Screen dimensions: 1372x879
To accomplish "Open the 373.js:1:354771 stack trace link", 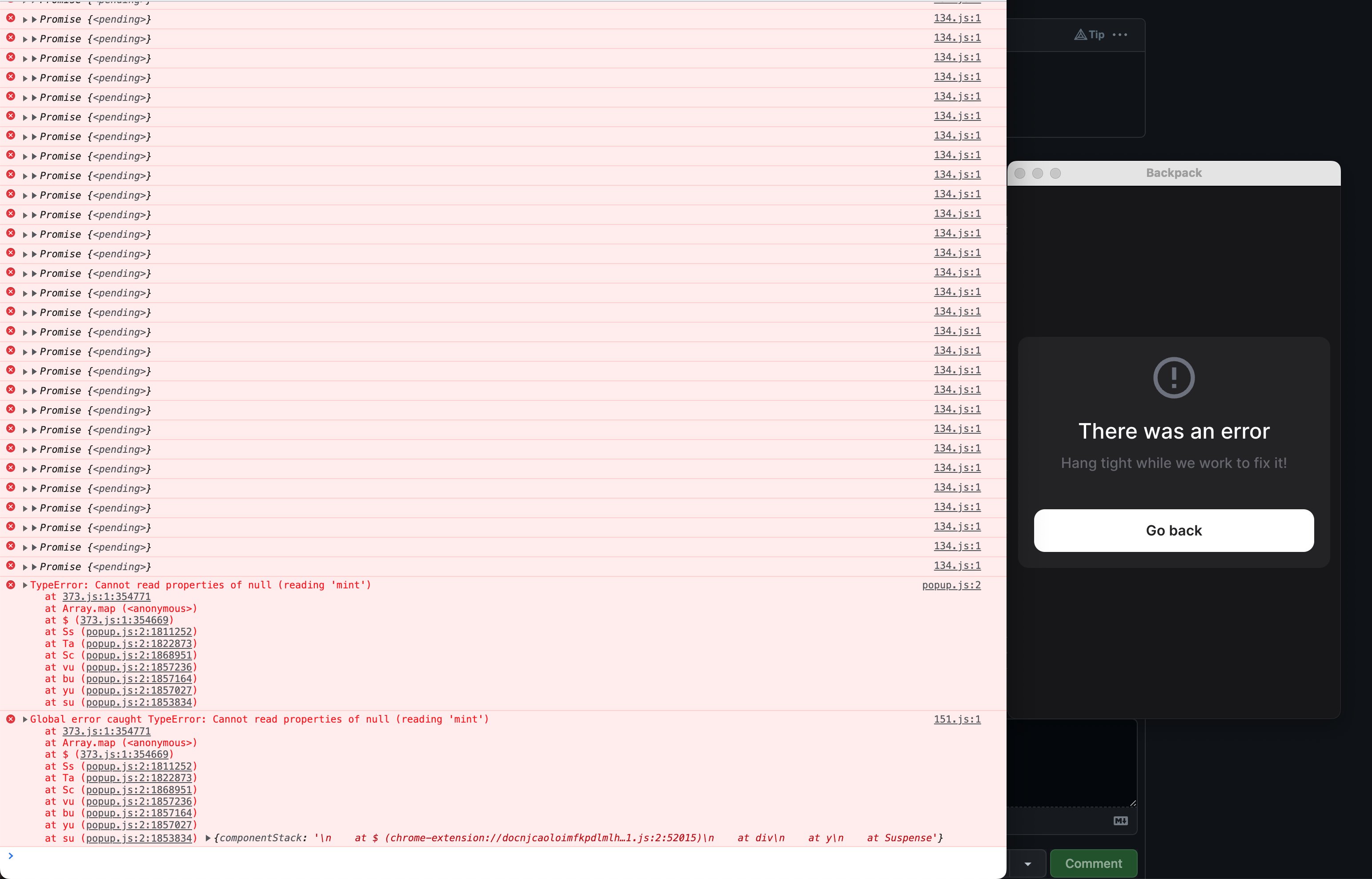I will tap(106, 596).
